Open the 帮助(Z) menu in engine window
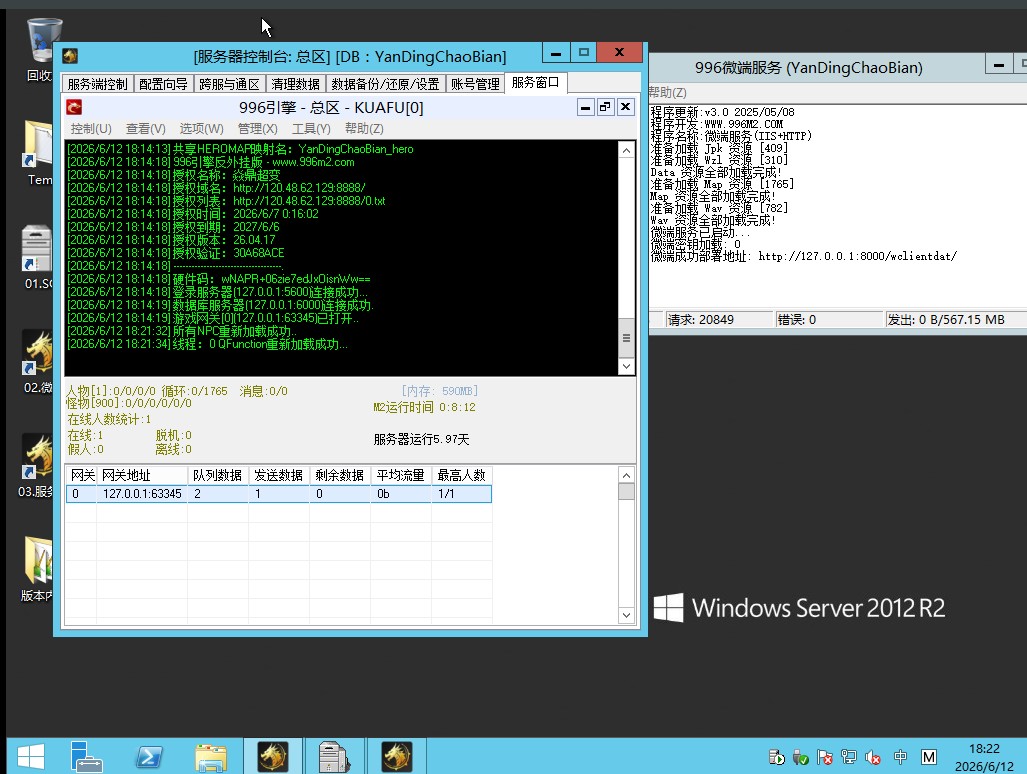 click(x=364, y=128)
